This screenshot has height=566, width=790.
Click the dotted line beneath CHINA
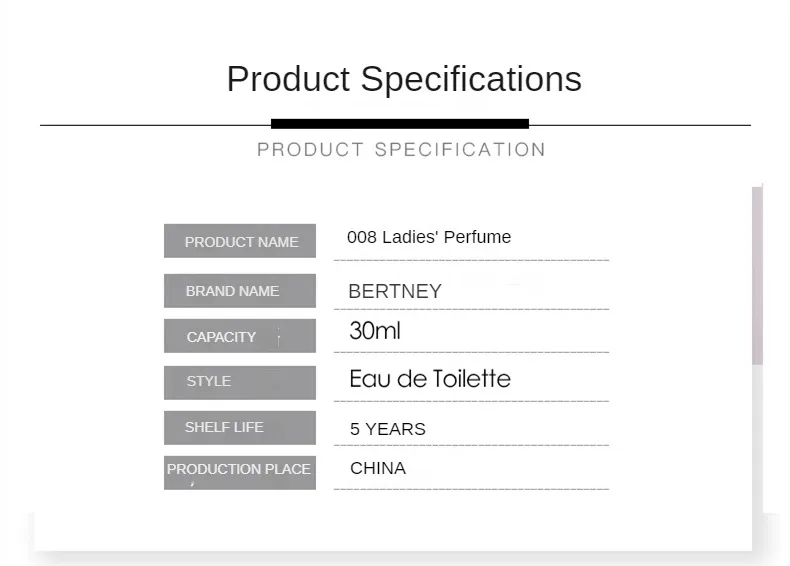(x=471, y=489)
